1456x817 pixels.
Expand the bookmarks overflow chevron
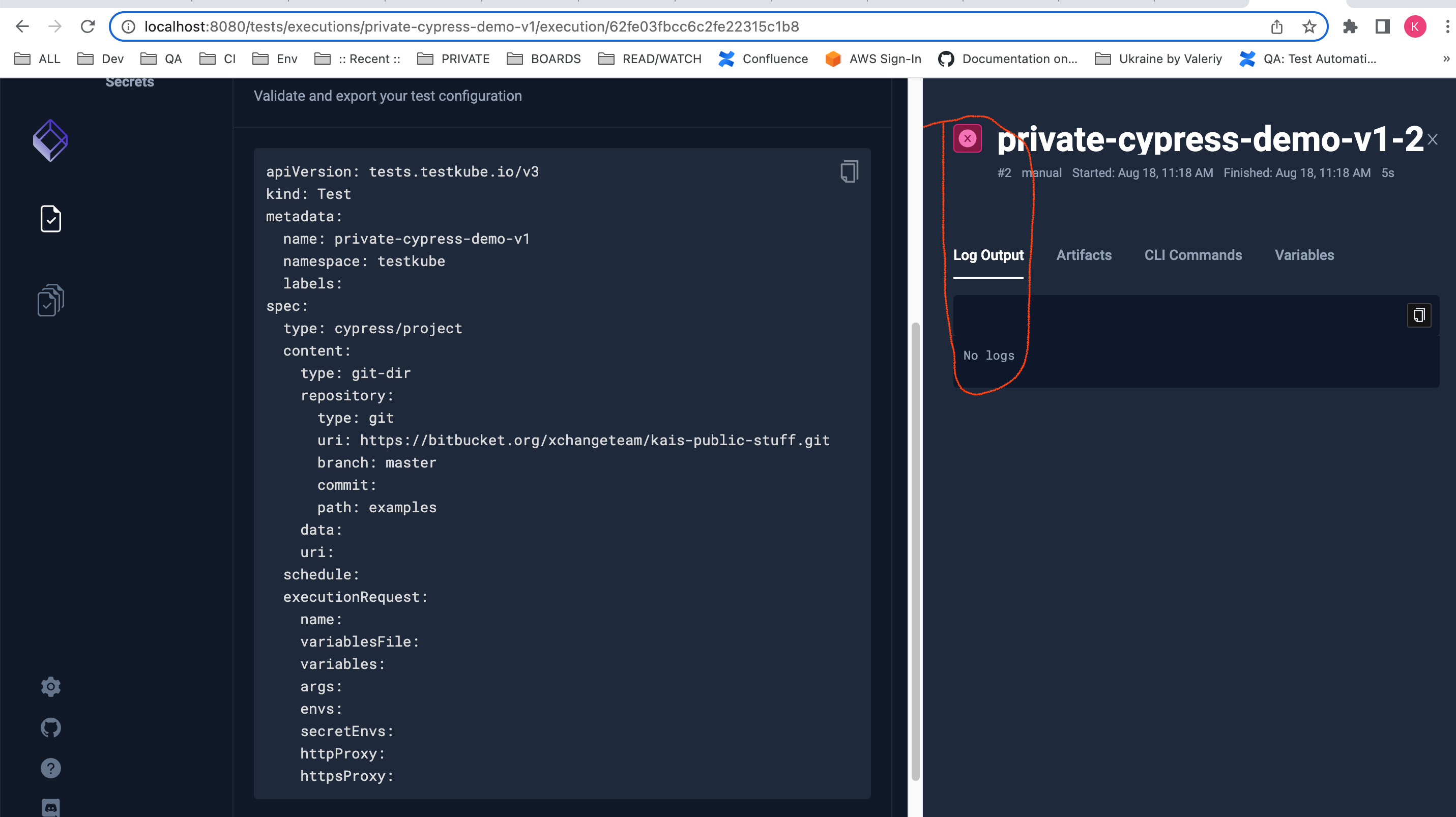(1447, 59)
